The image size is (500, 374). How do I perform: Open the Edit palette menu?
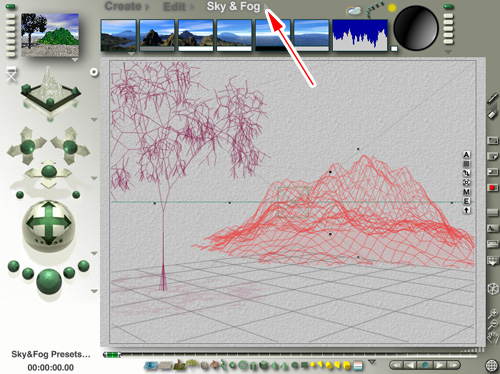[174, 7]
